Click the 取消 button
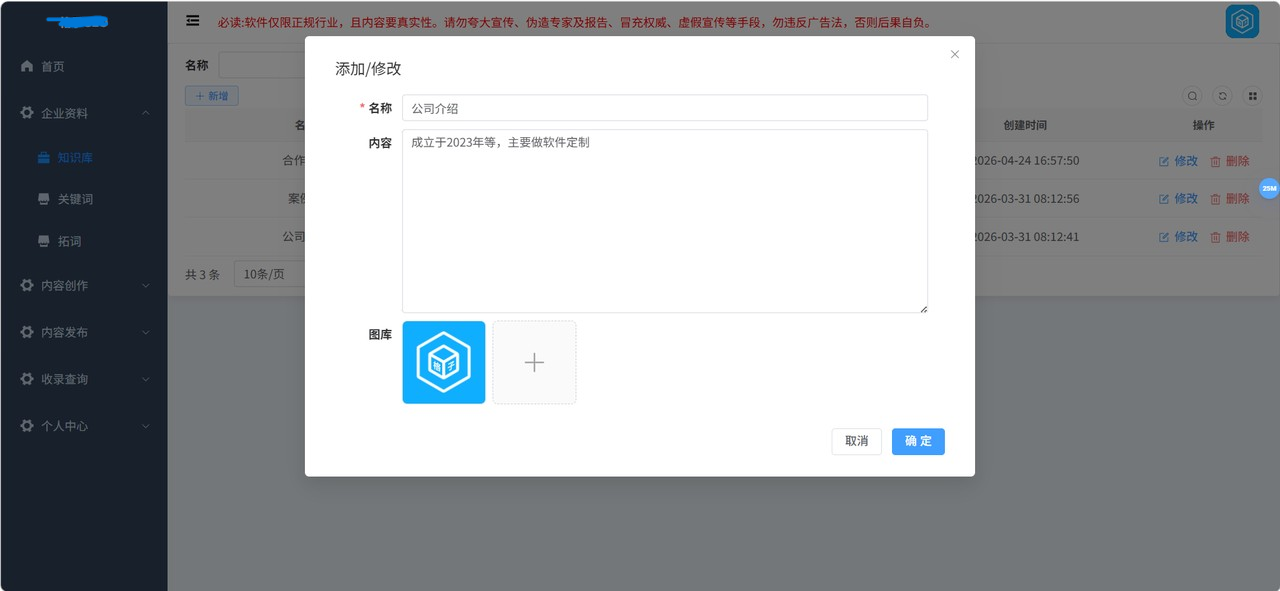 click(857, 441)
